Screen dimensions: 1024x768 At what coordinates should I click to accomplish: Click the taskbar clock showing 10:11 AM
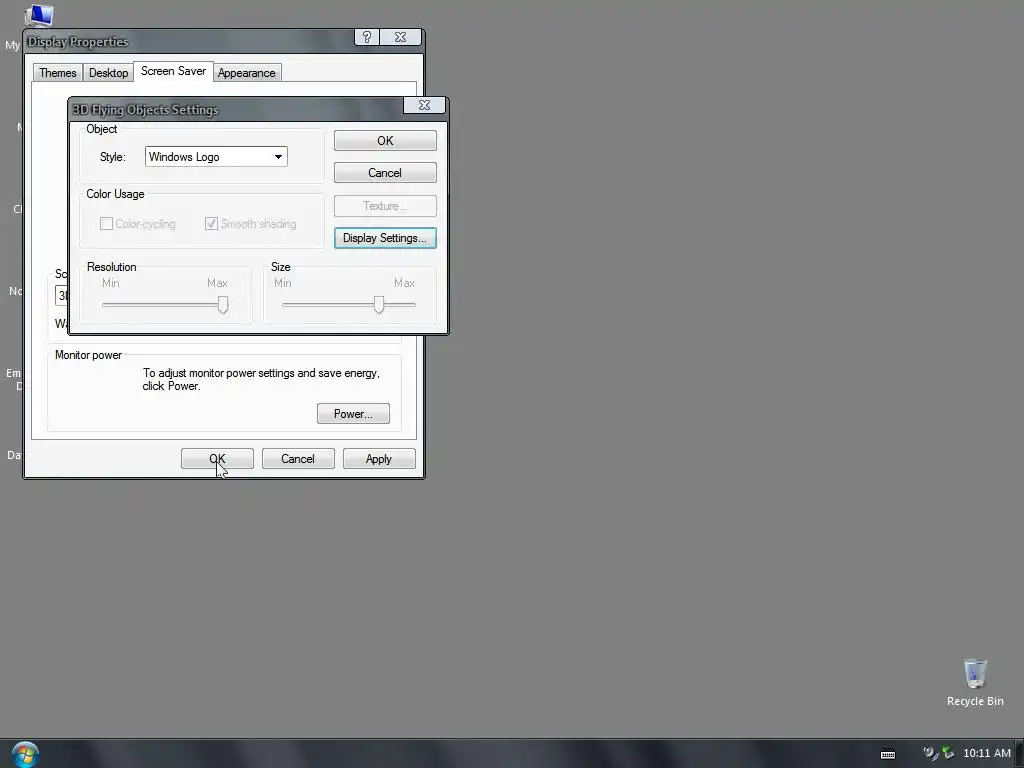tap(987, 754)
